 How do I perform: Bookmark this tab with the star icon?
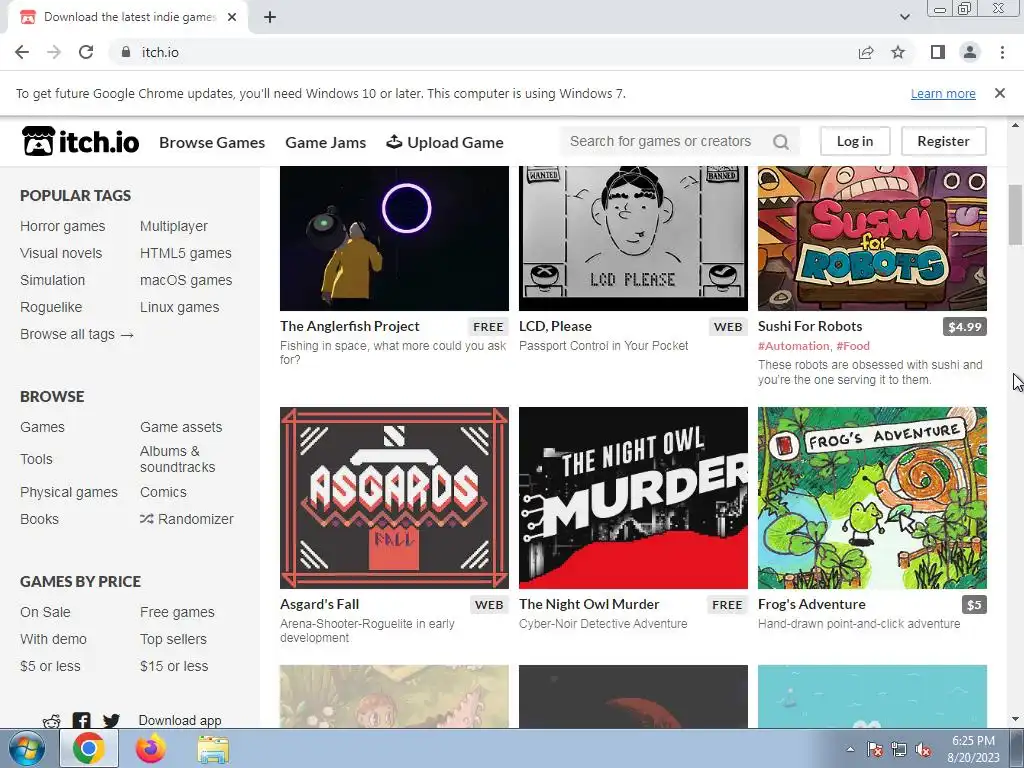(x=898, y=52)
